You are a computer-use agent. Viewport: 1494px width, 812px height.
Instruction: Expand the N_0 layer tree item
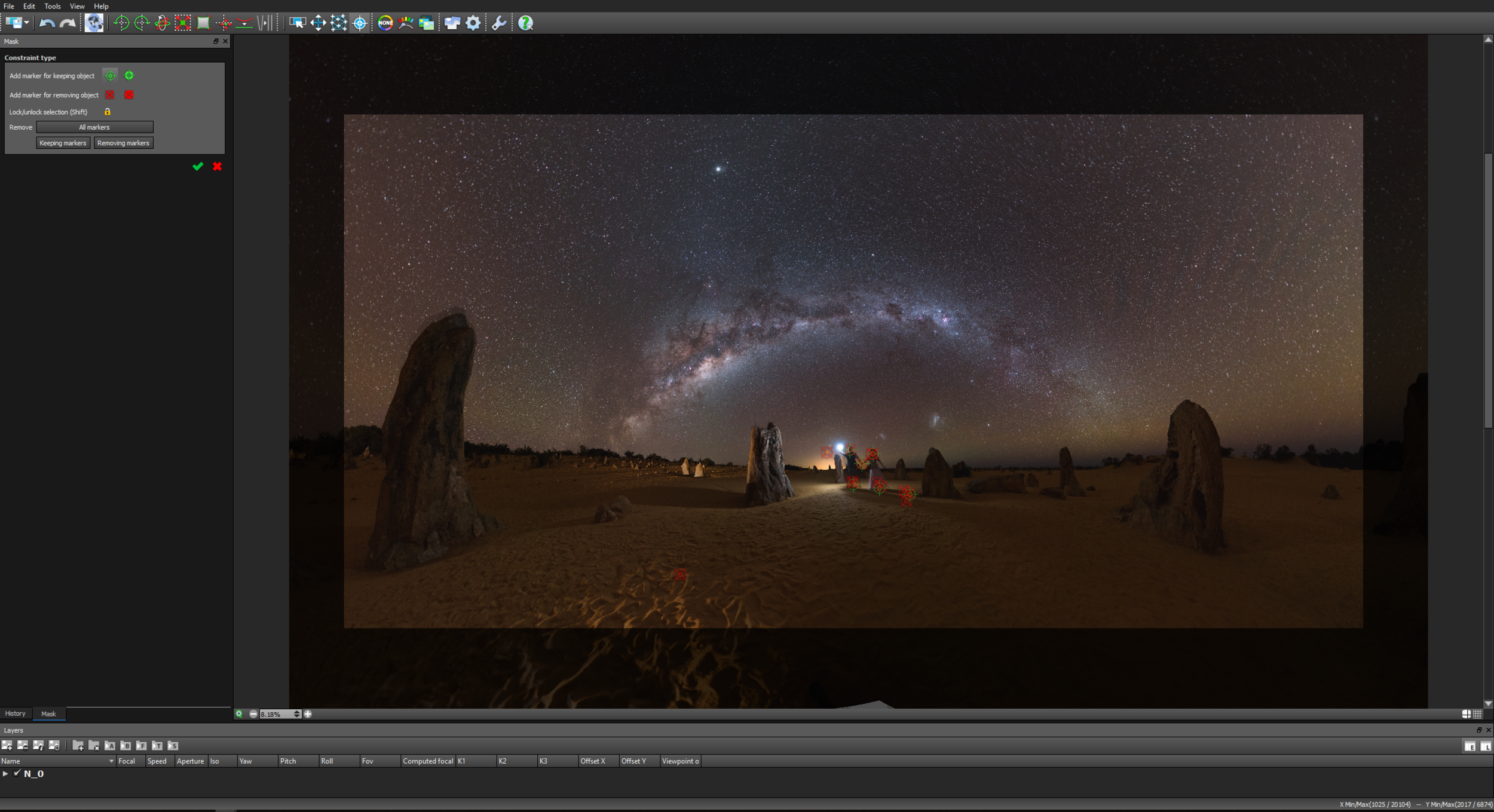tap(5, 773)
